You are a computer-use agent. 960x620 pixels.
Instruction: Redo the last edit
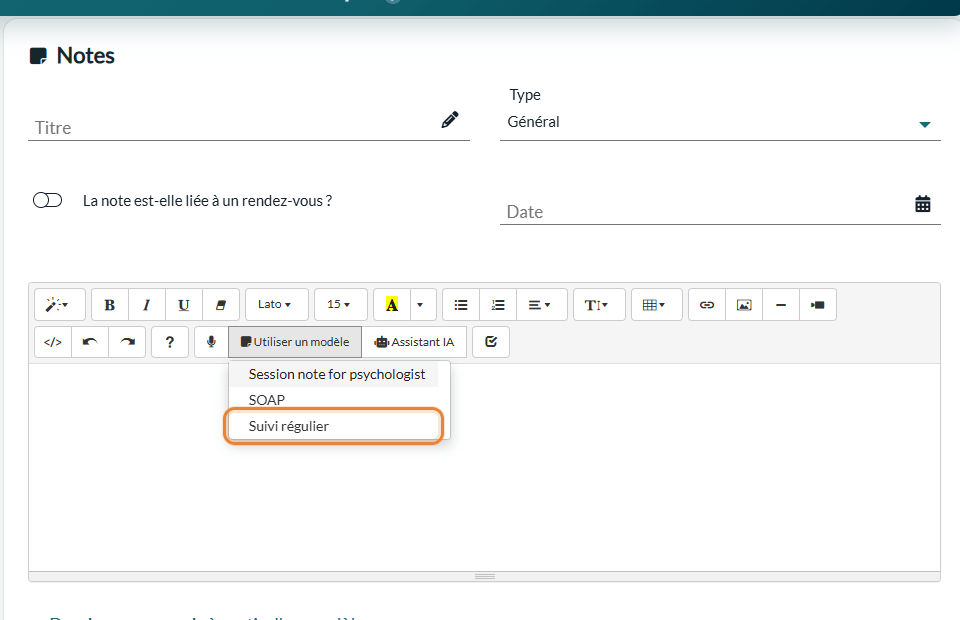point(127,342)
